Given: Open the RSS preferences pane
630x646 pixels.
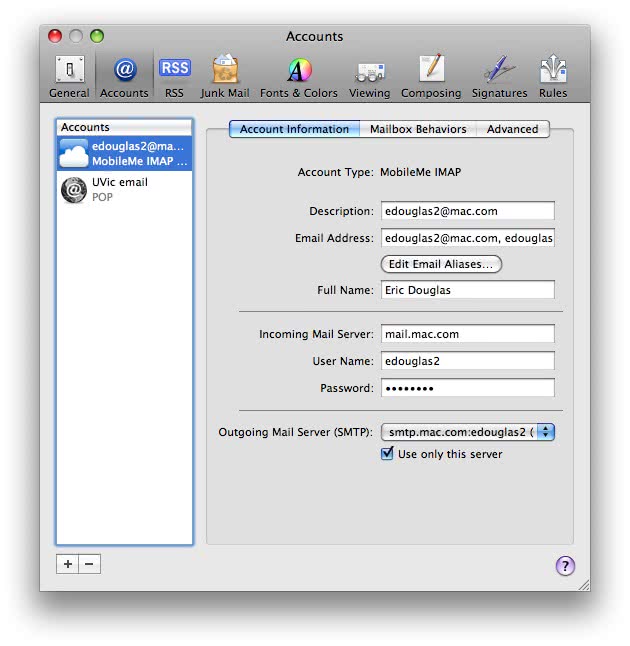Looking at the screenshot, I should click(174, 77).
